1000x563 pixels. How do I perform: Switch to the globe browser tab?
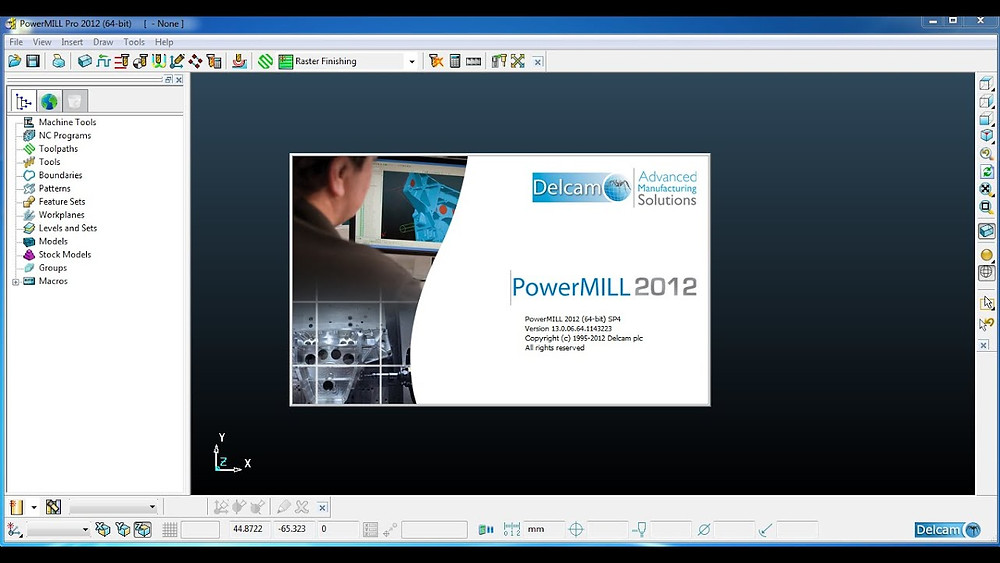coord(49,101)
